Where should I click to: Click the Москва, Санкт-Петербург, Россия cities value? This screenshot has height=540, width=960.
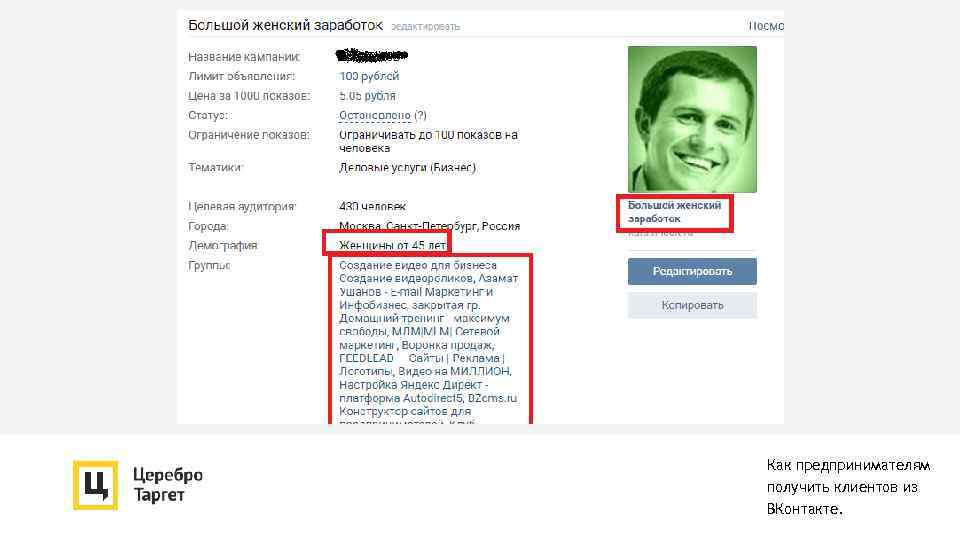429,226
